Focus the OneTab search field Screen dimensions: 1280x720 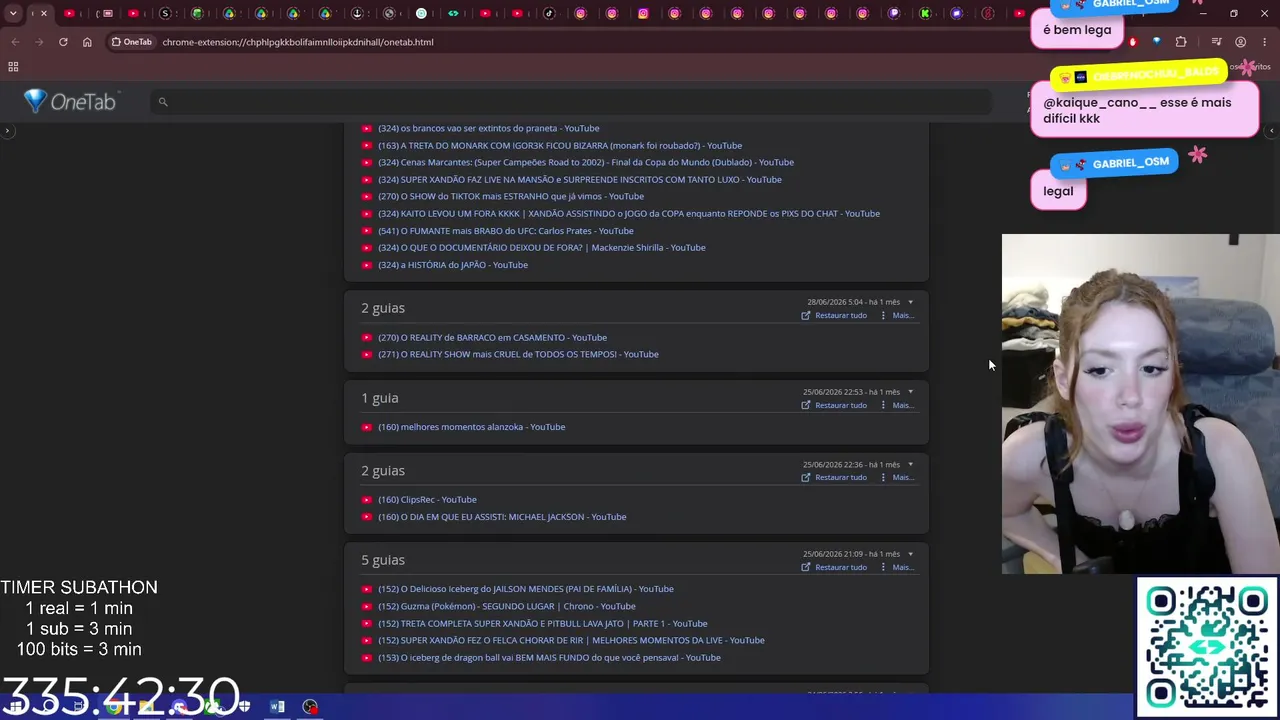coord(570,101)
